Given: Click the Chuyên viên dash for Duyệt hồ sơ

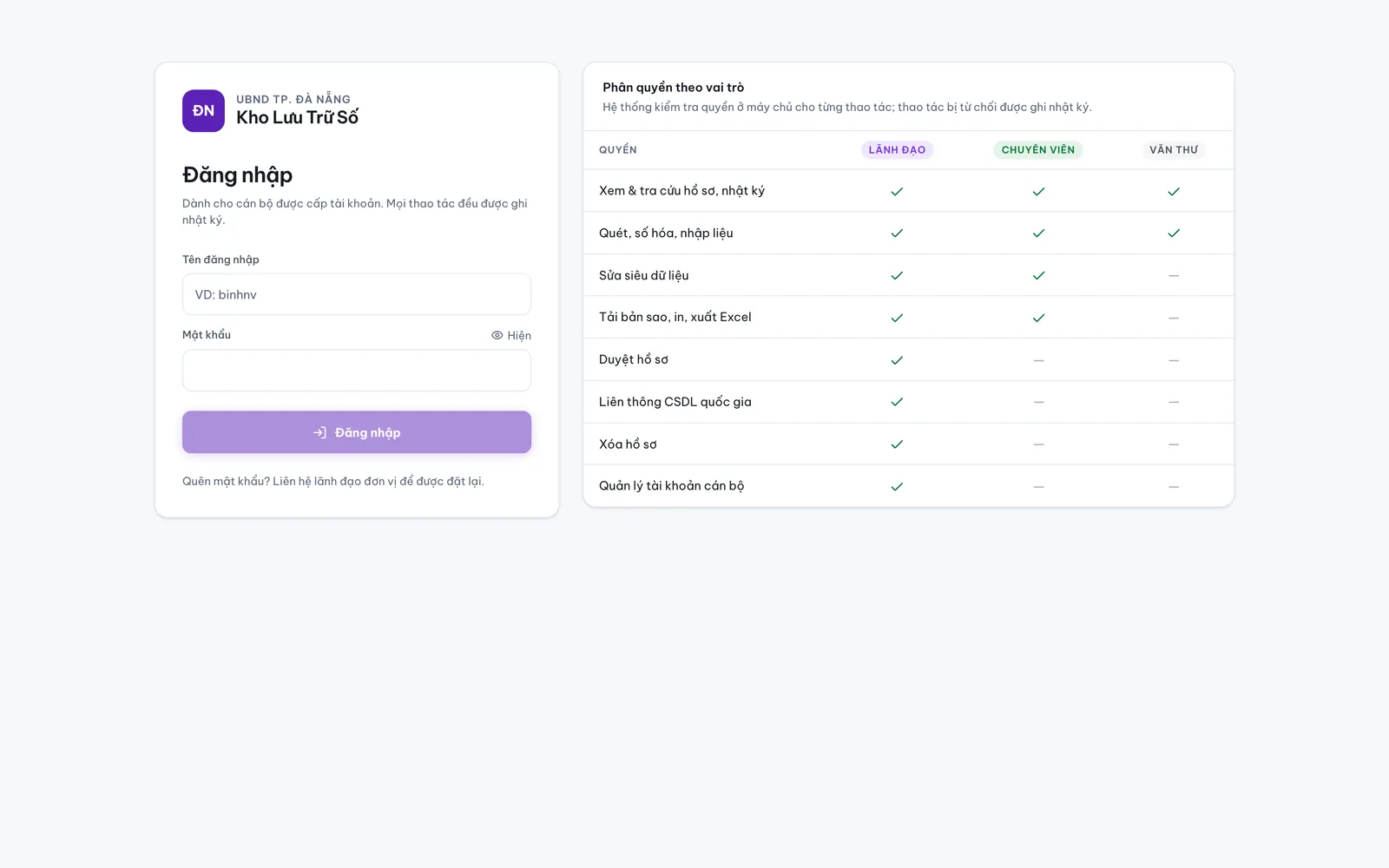Looking at the screenshot, I should (x=1038, y=360).
